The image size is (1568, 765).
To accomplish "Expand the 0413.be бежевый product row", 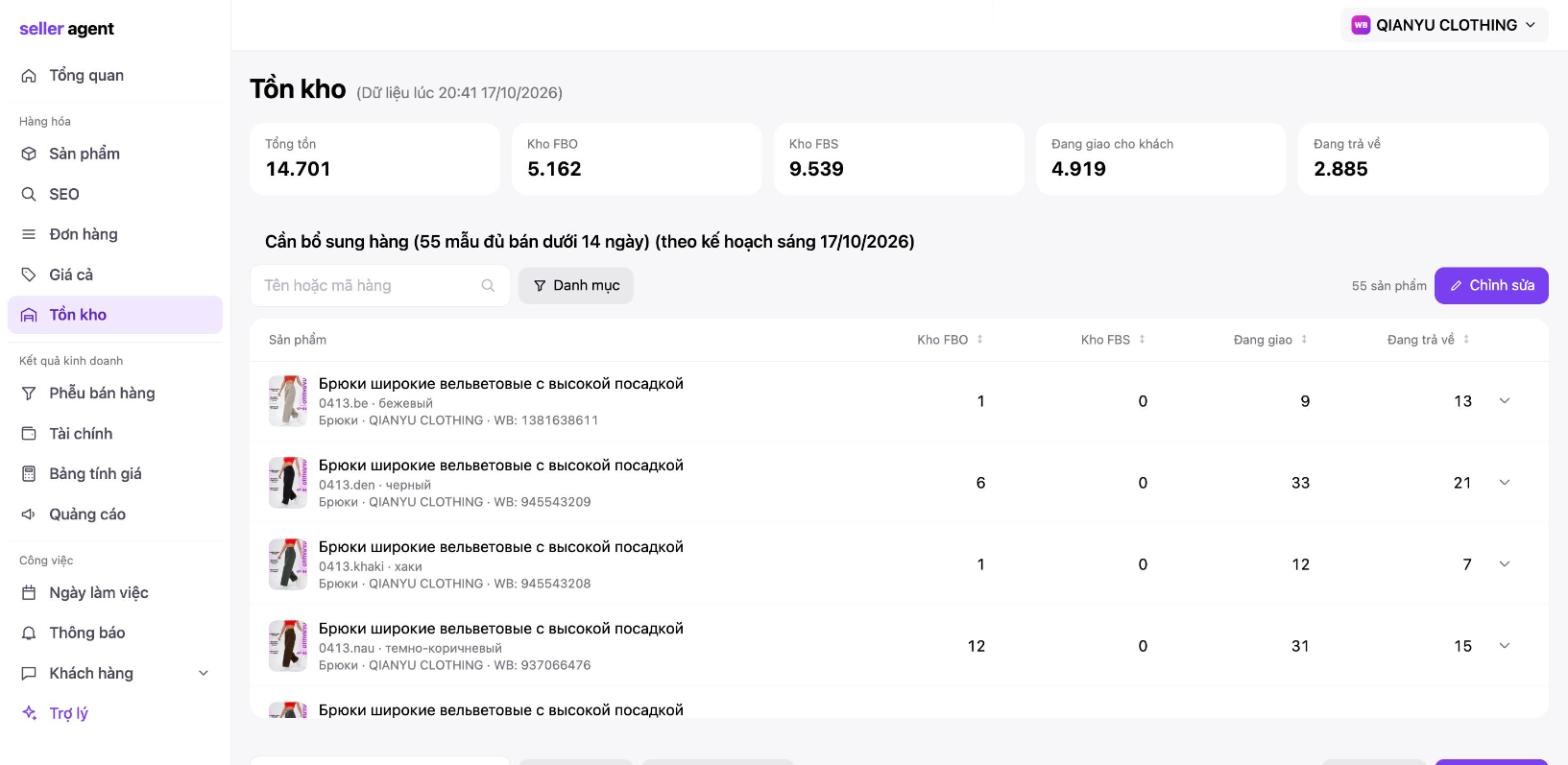I will coord(1504,401).
